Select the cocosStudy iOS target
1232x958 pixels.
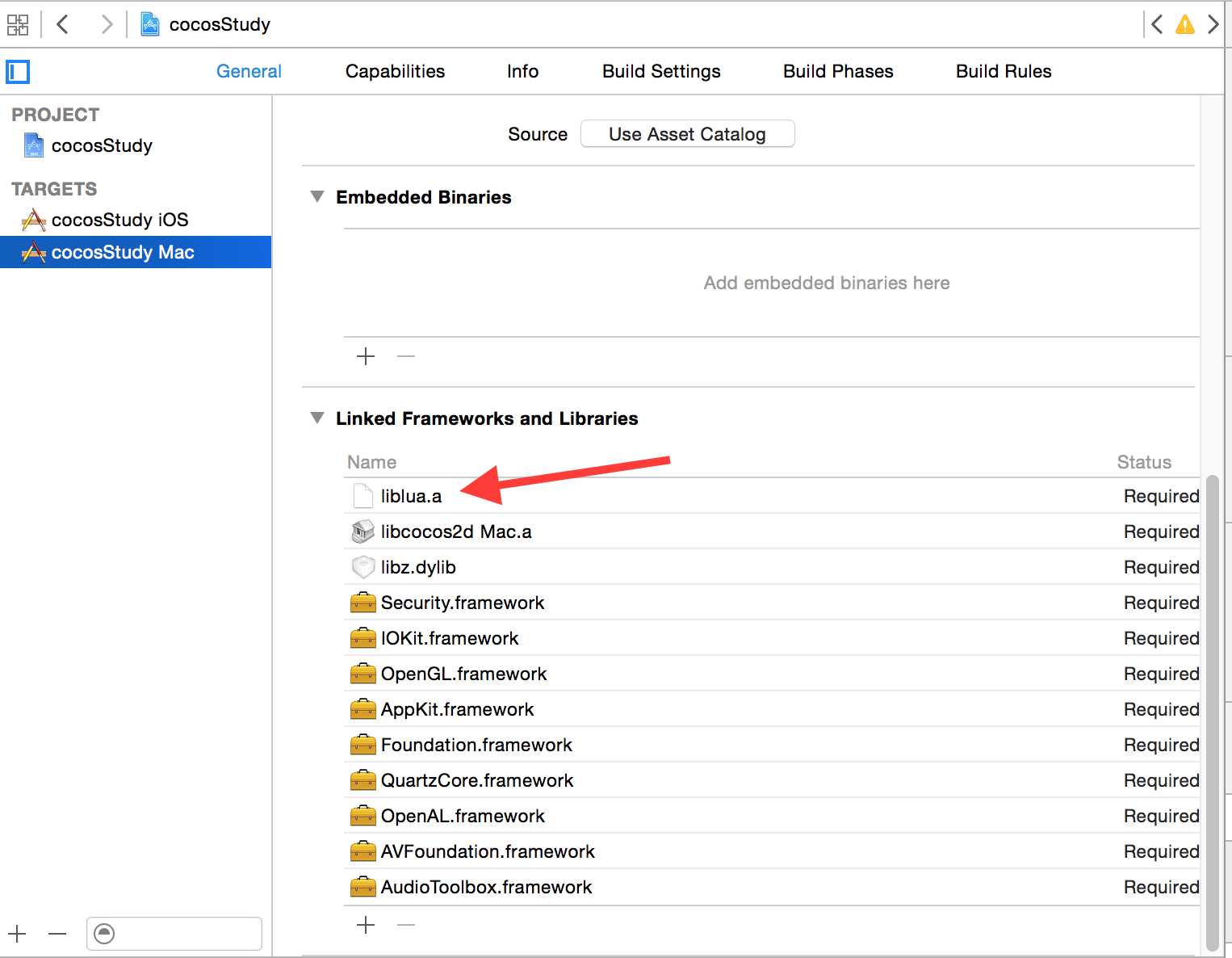(136, 220)
